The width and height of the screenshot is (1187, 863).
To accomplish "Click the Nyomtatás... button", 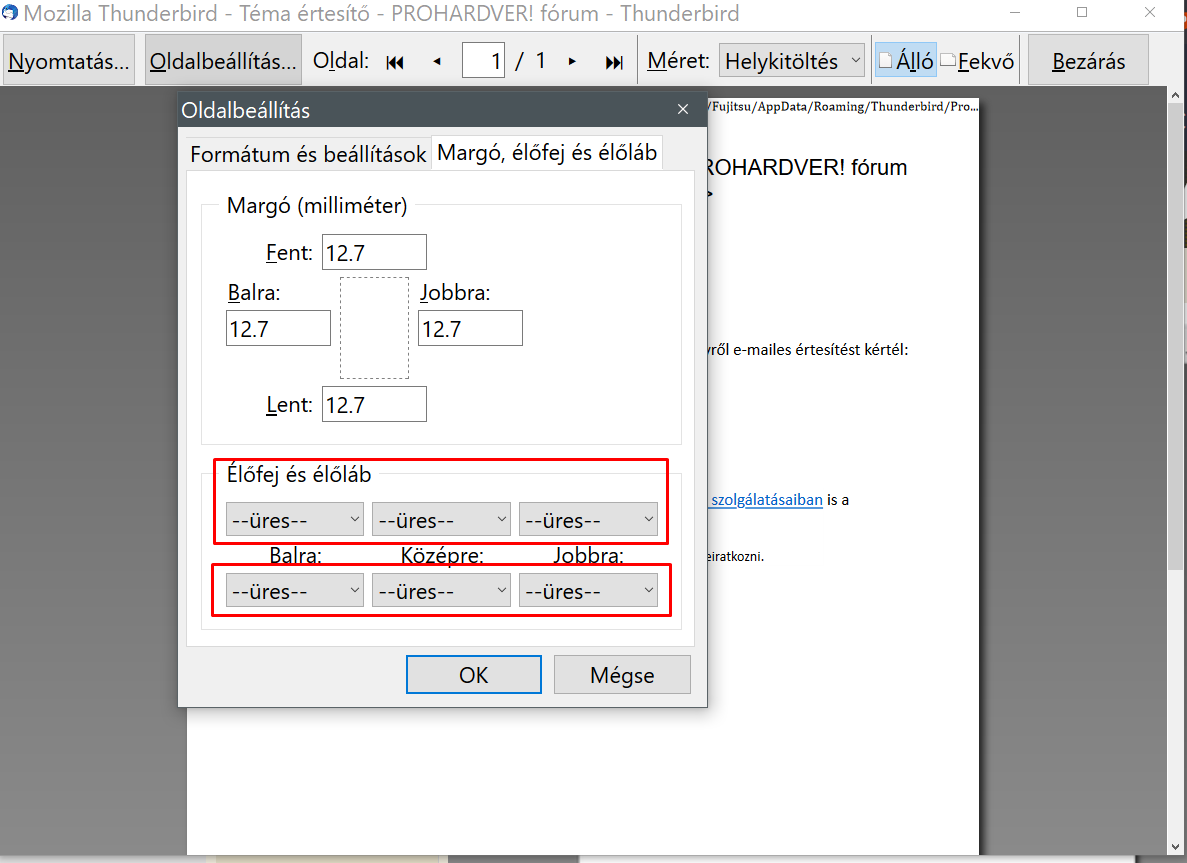I will [x=69, y=61].
